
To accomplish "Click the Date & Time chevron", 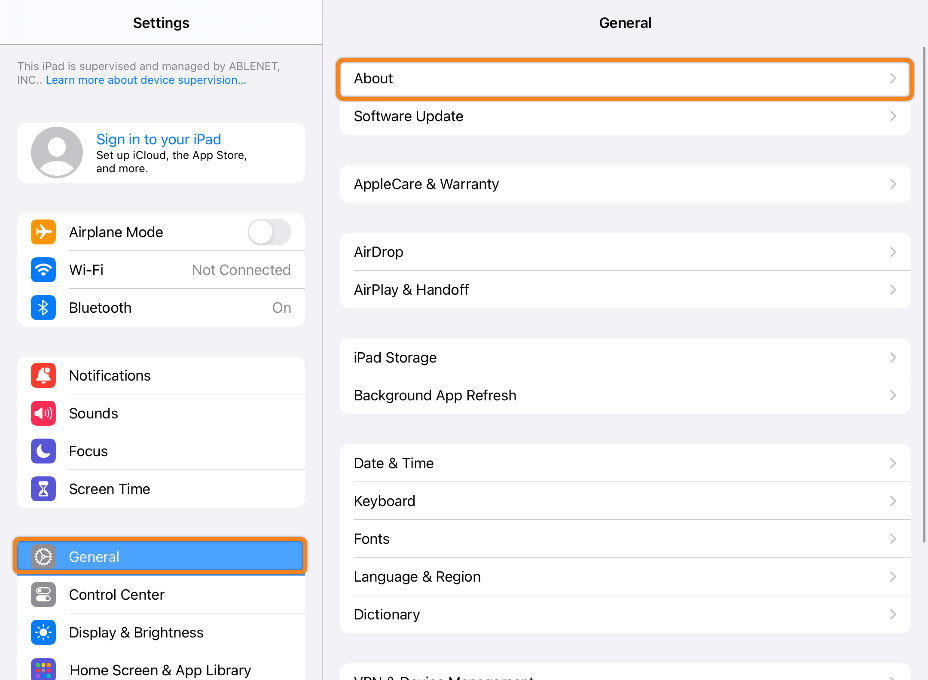I will point(892,463).
